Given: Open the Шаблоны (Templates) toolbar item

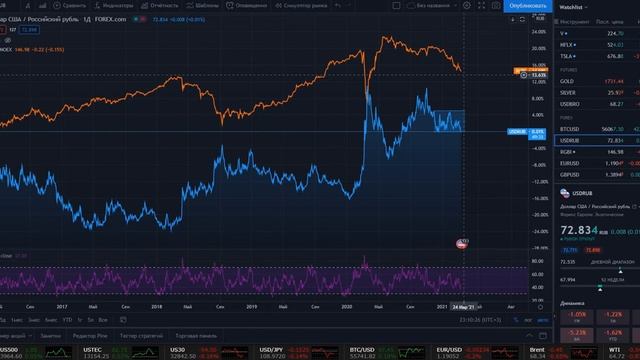Looking at the screenshot, I should tap(202, 6).
